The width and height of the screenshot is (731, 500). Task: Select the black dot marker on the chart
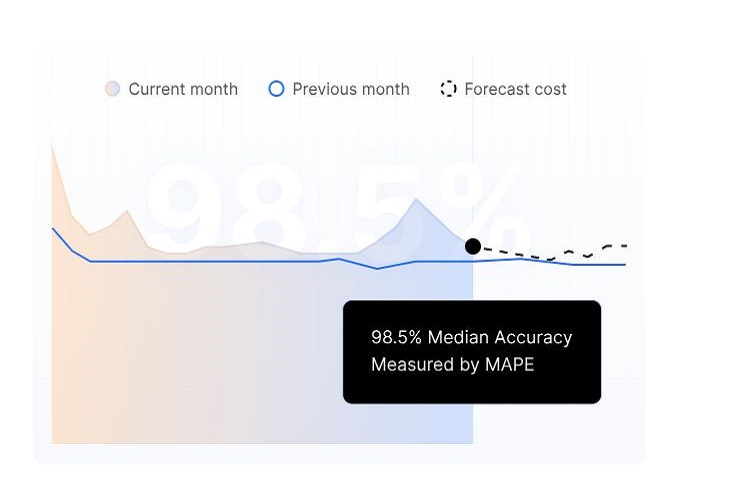pos(473,246)
